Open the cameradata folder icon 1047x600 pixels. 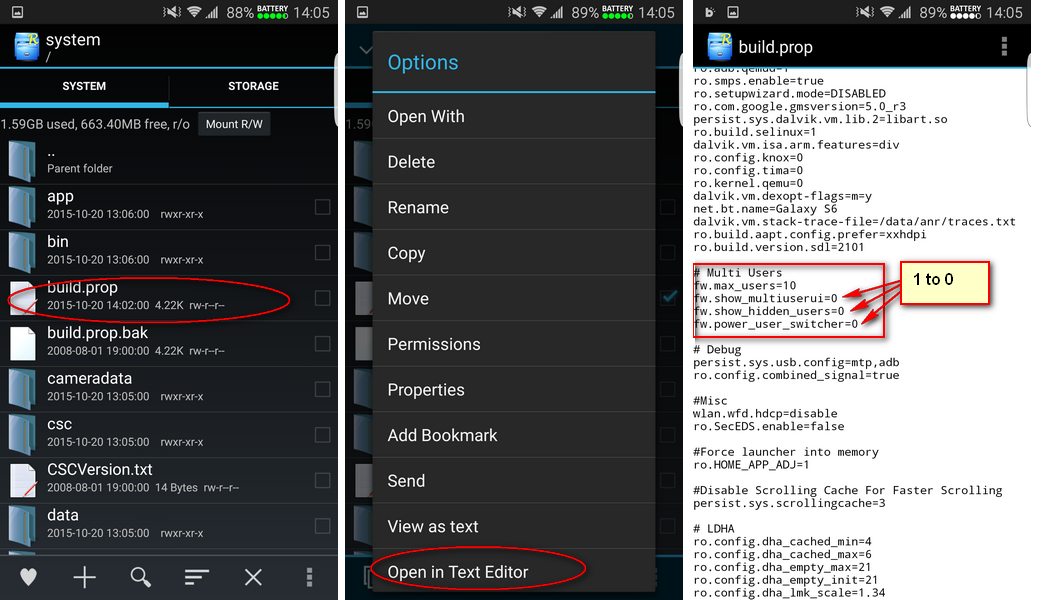(x=23, y=389)
